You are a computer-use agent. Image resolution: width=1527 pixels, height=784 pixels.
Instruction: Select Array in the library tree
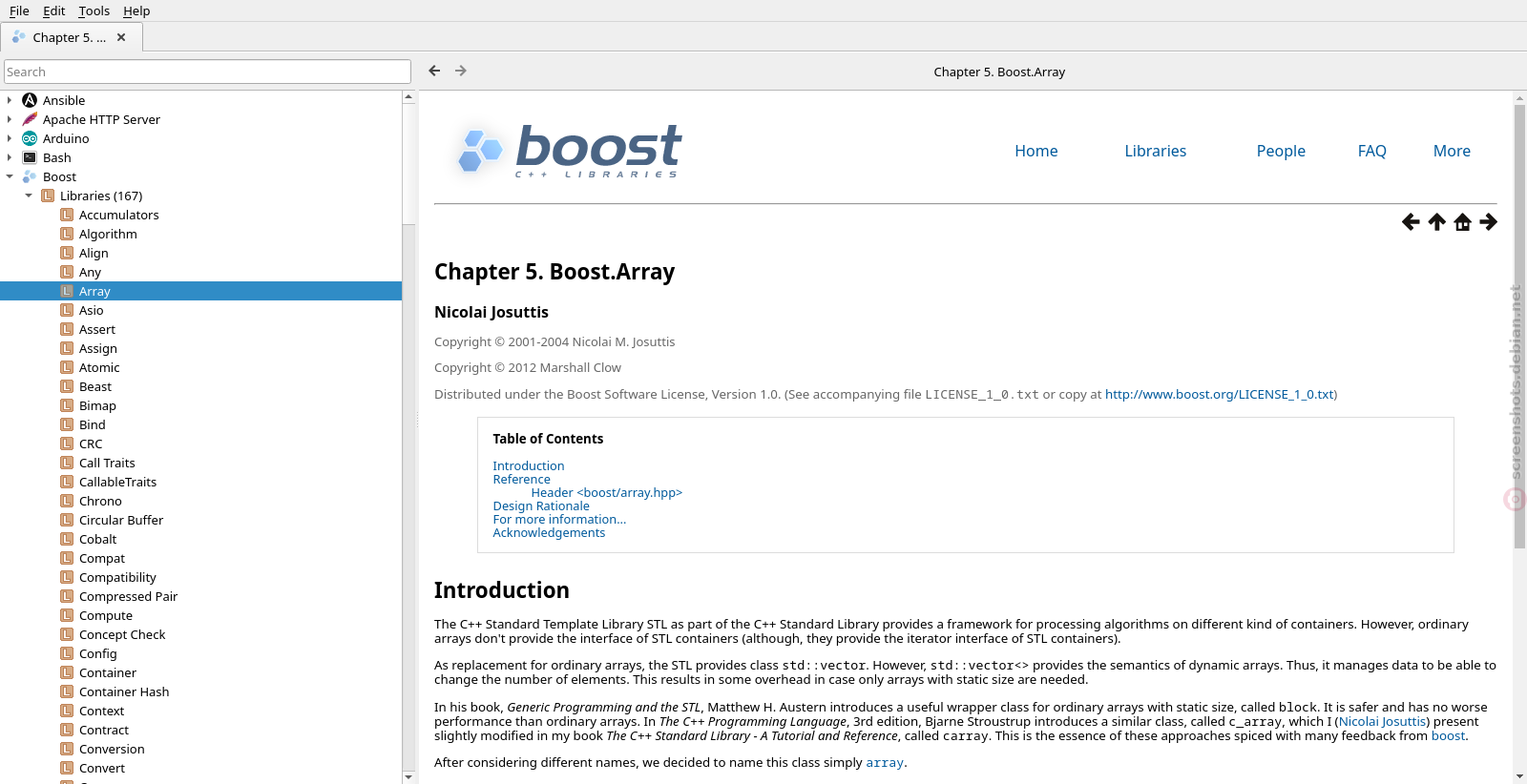[x=200, y=291]
